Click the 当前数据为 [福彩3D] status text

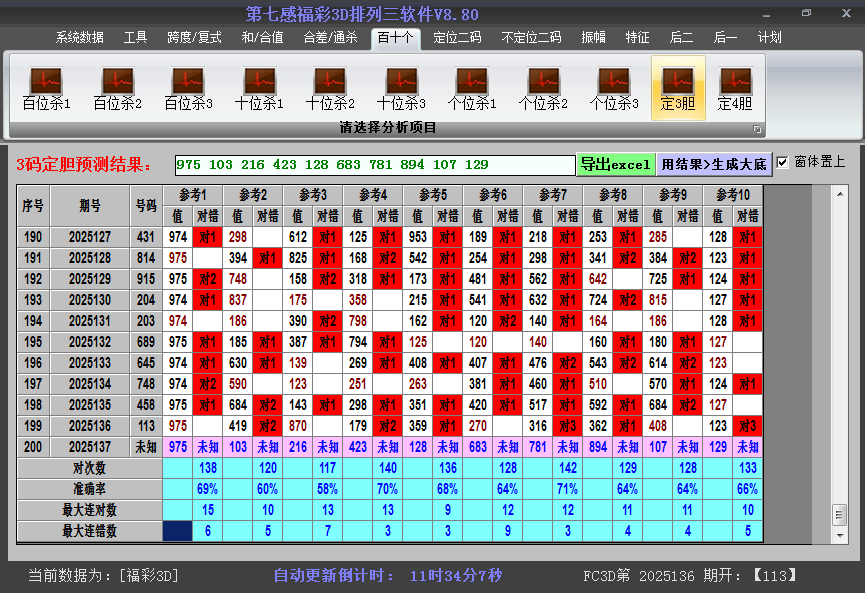point(104,576)
